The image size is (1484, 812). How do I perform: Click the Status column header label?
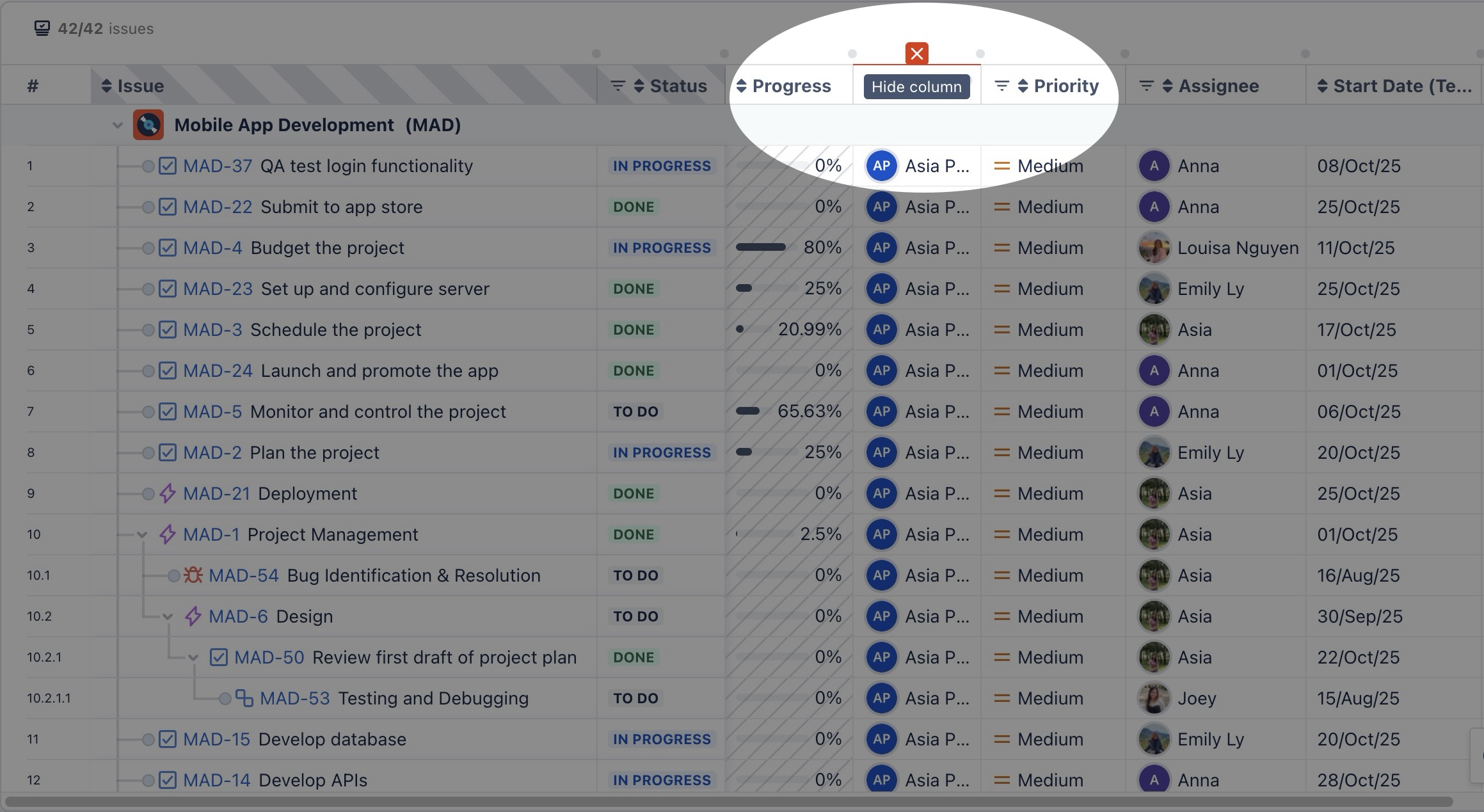(x=678, y=86)
